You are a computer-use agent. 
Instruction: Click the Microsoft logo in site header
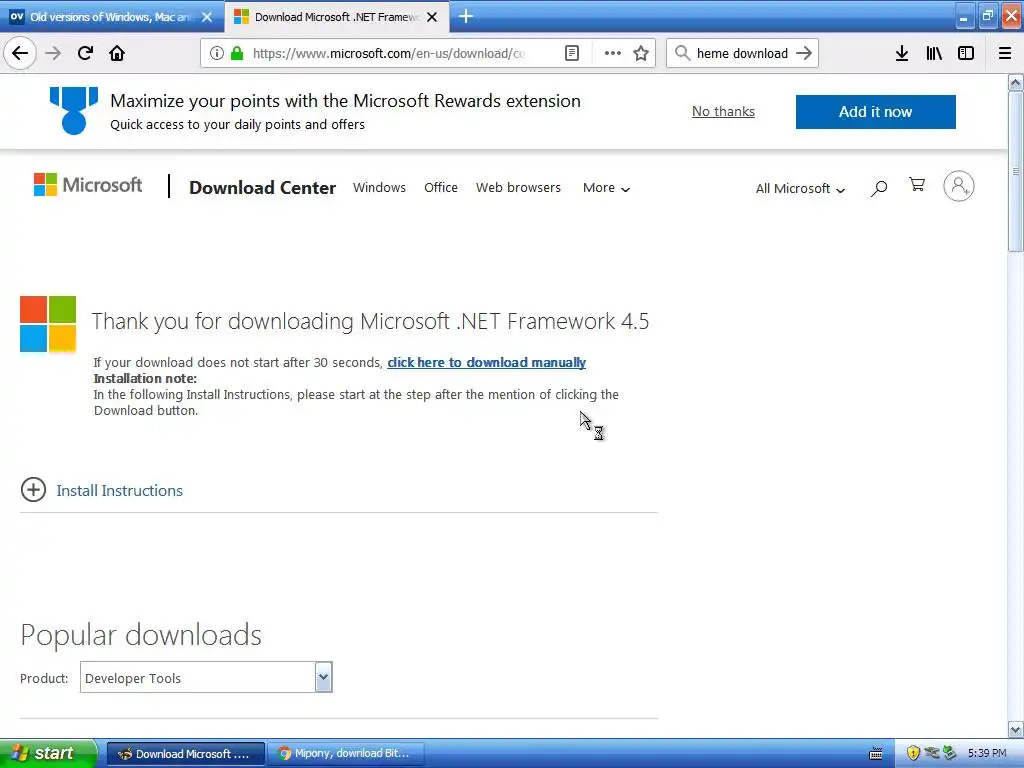click(88, 185)
